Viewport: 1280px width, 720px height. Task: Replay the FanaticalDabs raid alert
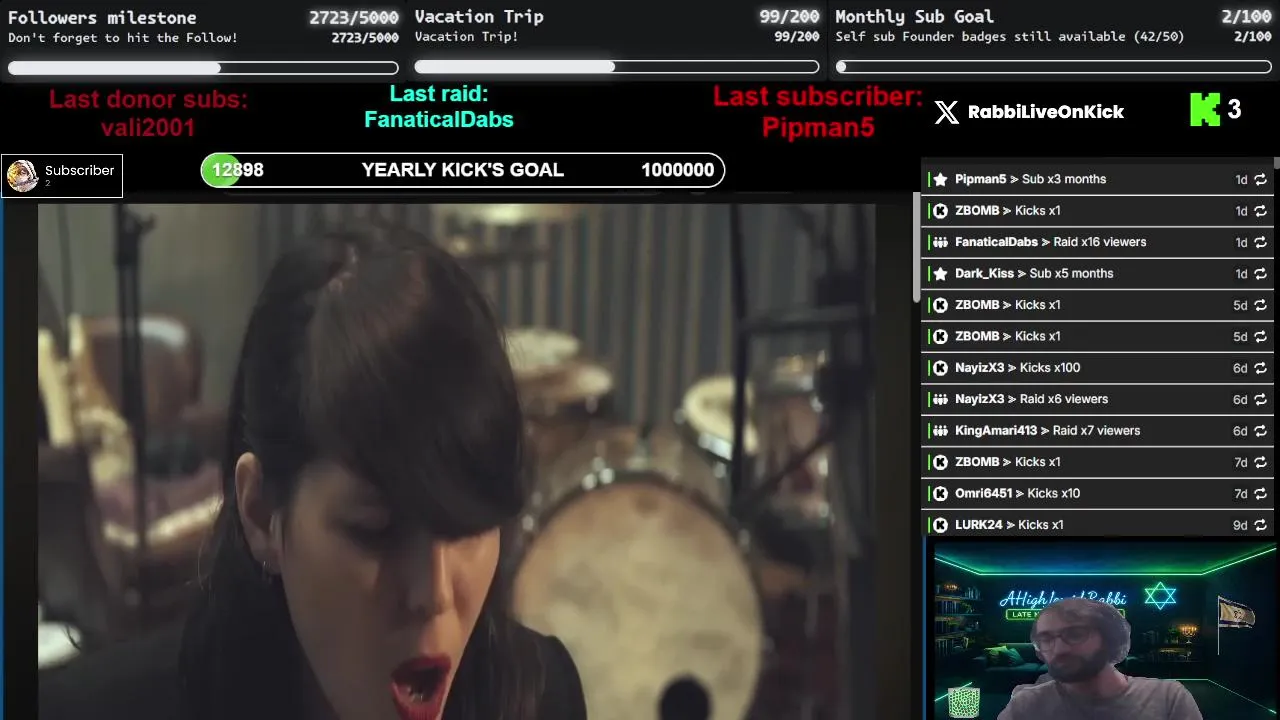[x=1260, y=242]
